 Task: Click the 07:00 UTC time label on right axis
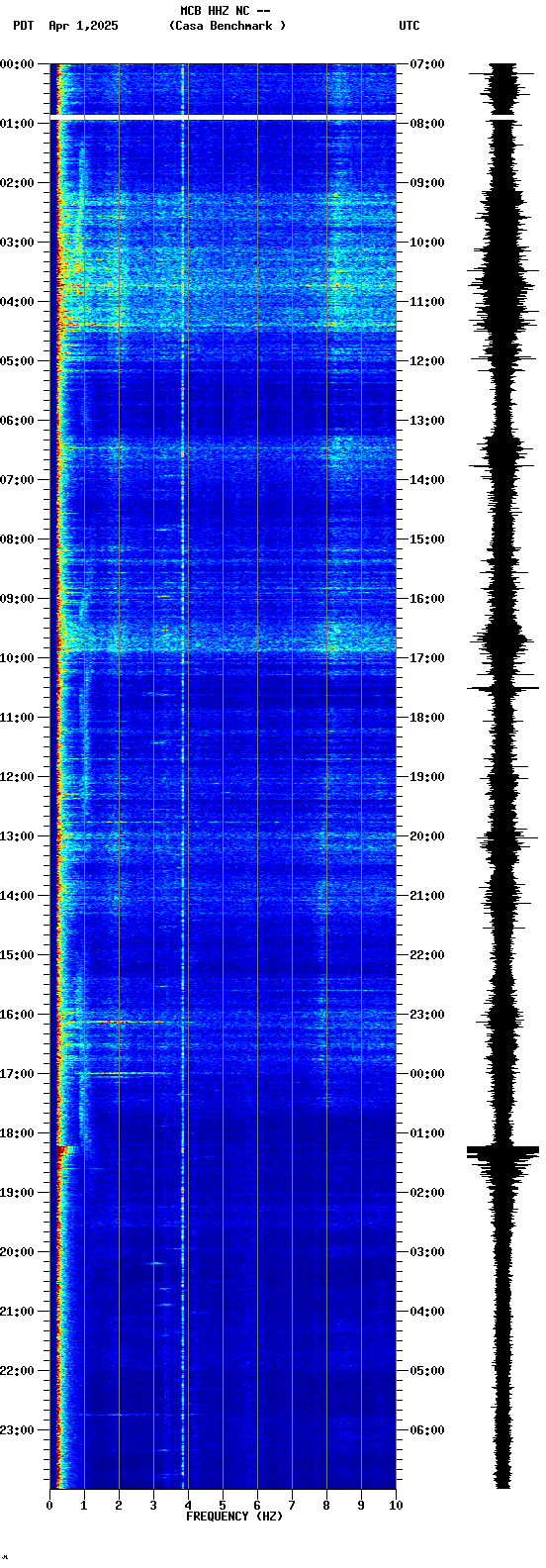(427, 64)
